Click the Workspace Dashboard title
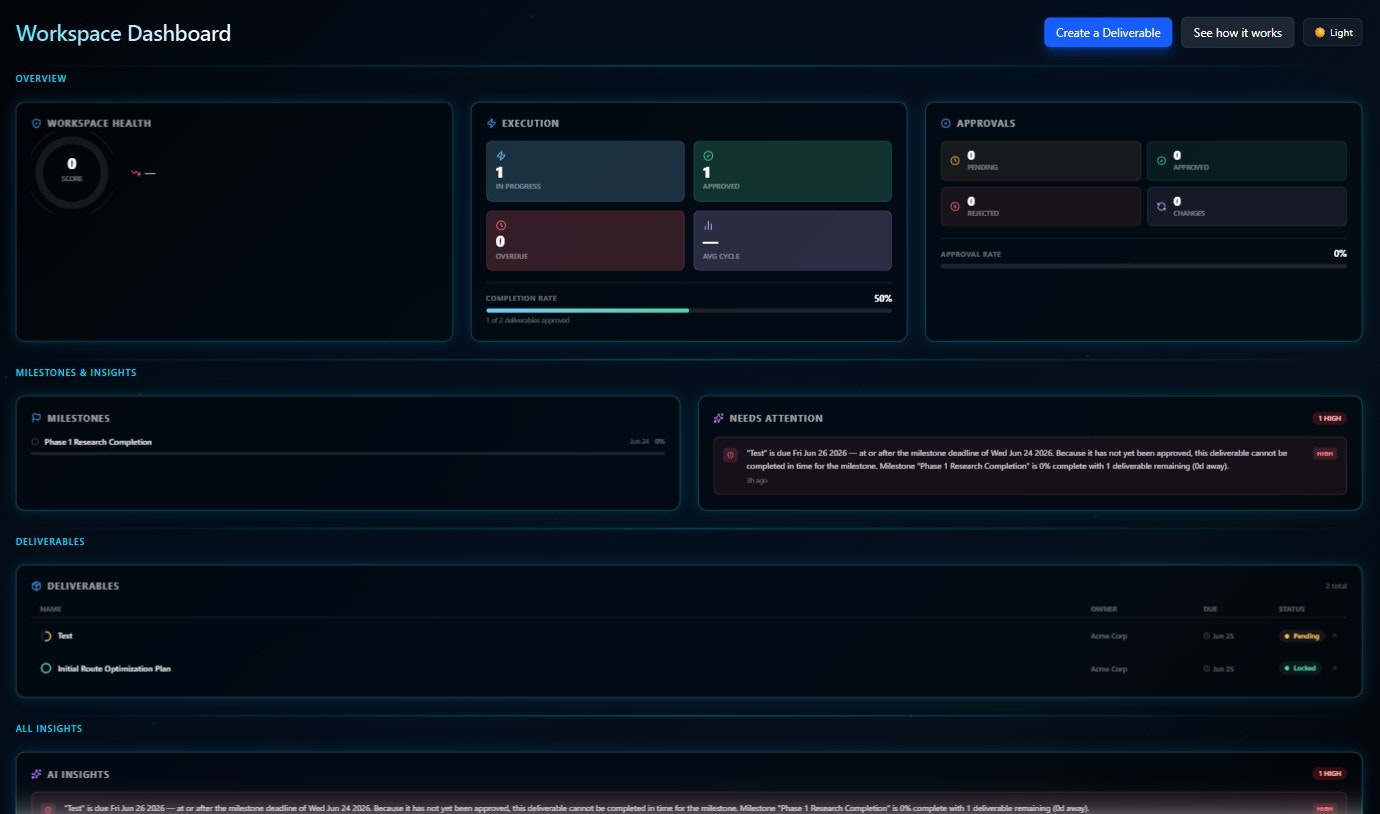The image size is (1380, 814). pos(124,33)
